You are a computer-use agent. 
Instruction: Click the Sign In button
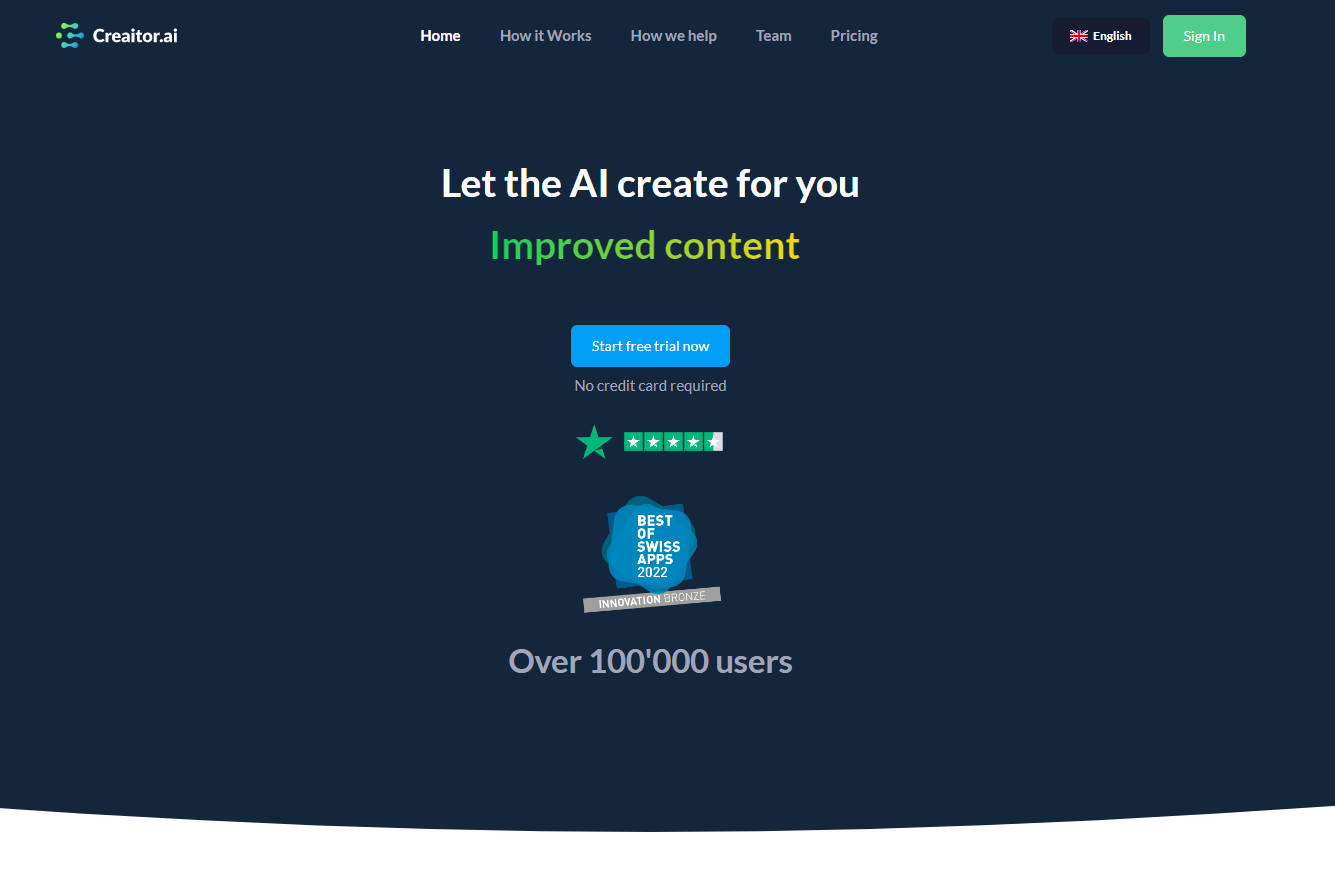1203,35
